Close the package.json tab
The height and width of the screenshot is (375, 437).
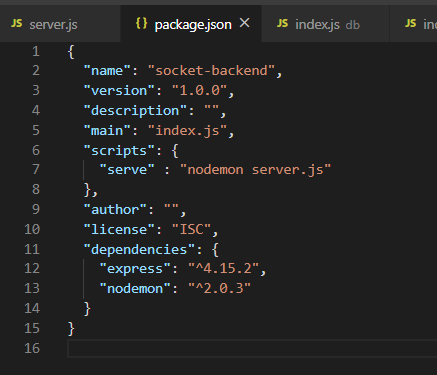[x=245, y=23]
